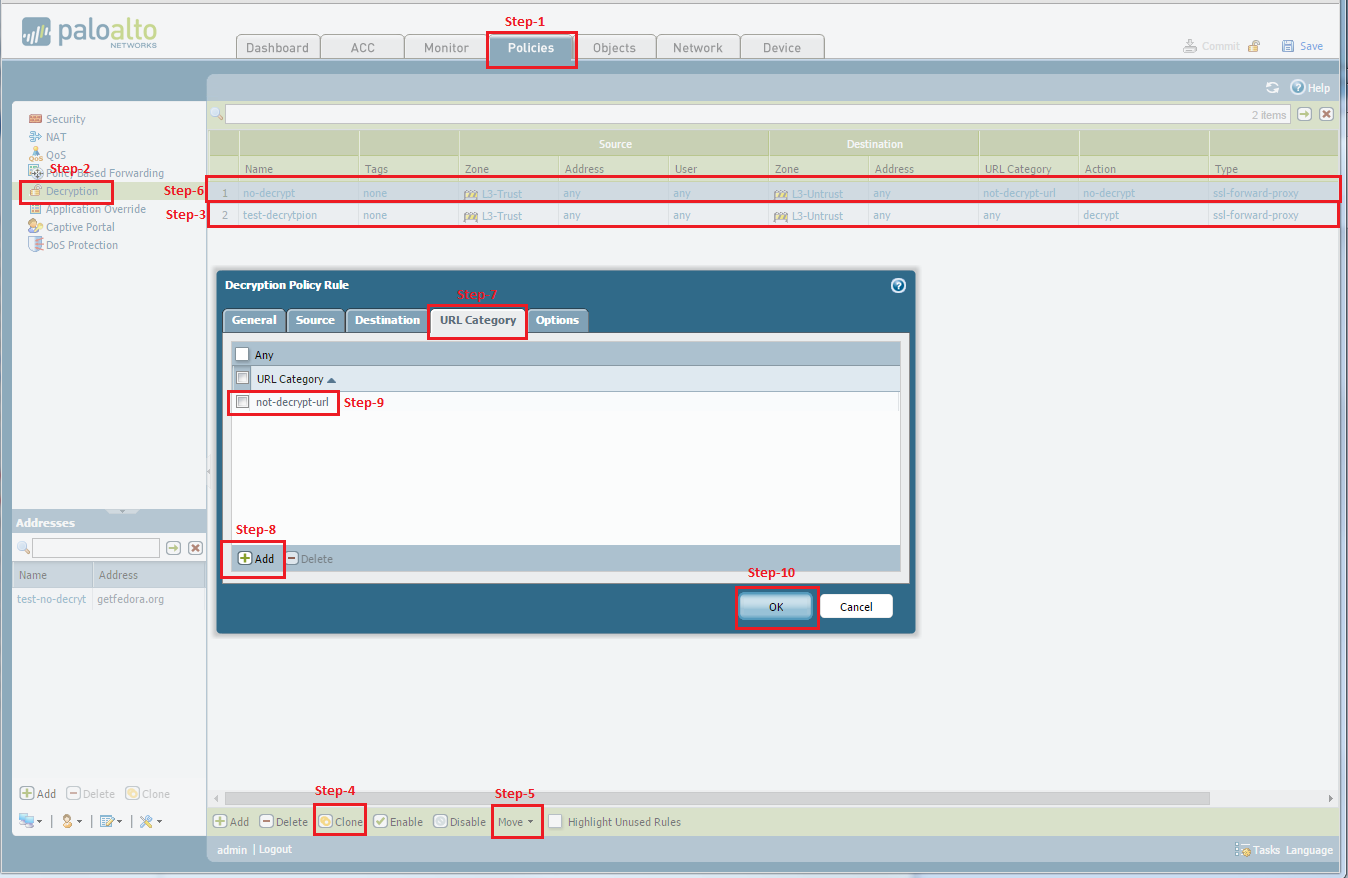Switch to the Dashboard tab
This screenshot has height=878, width=1348.
pos(278,48)
